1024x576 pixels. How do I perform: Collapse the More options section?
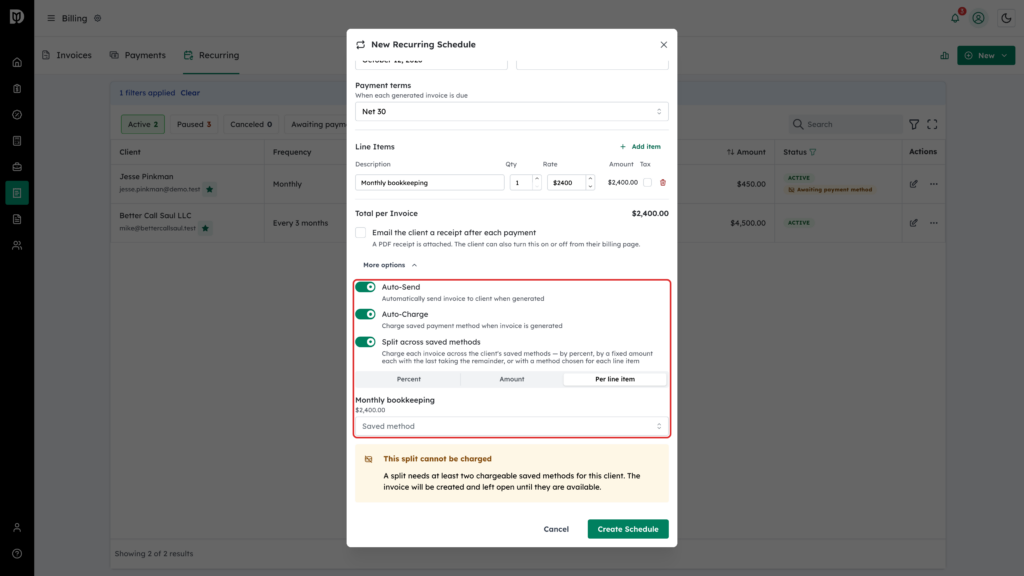(390, 265)
